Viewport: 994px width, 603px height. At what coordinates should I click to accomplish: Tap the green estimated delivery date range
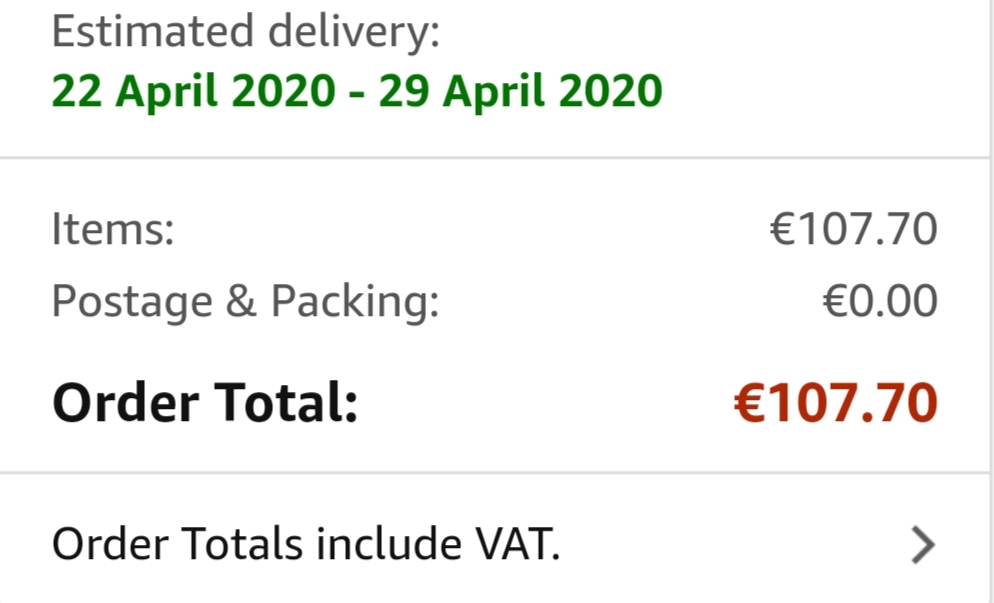click(357, 92)
